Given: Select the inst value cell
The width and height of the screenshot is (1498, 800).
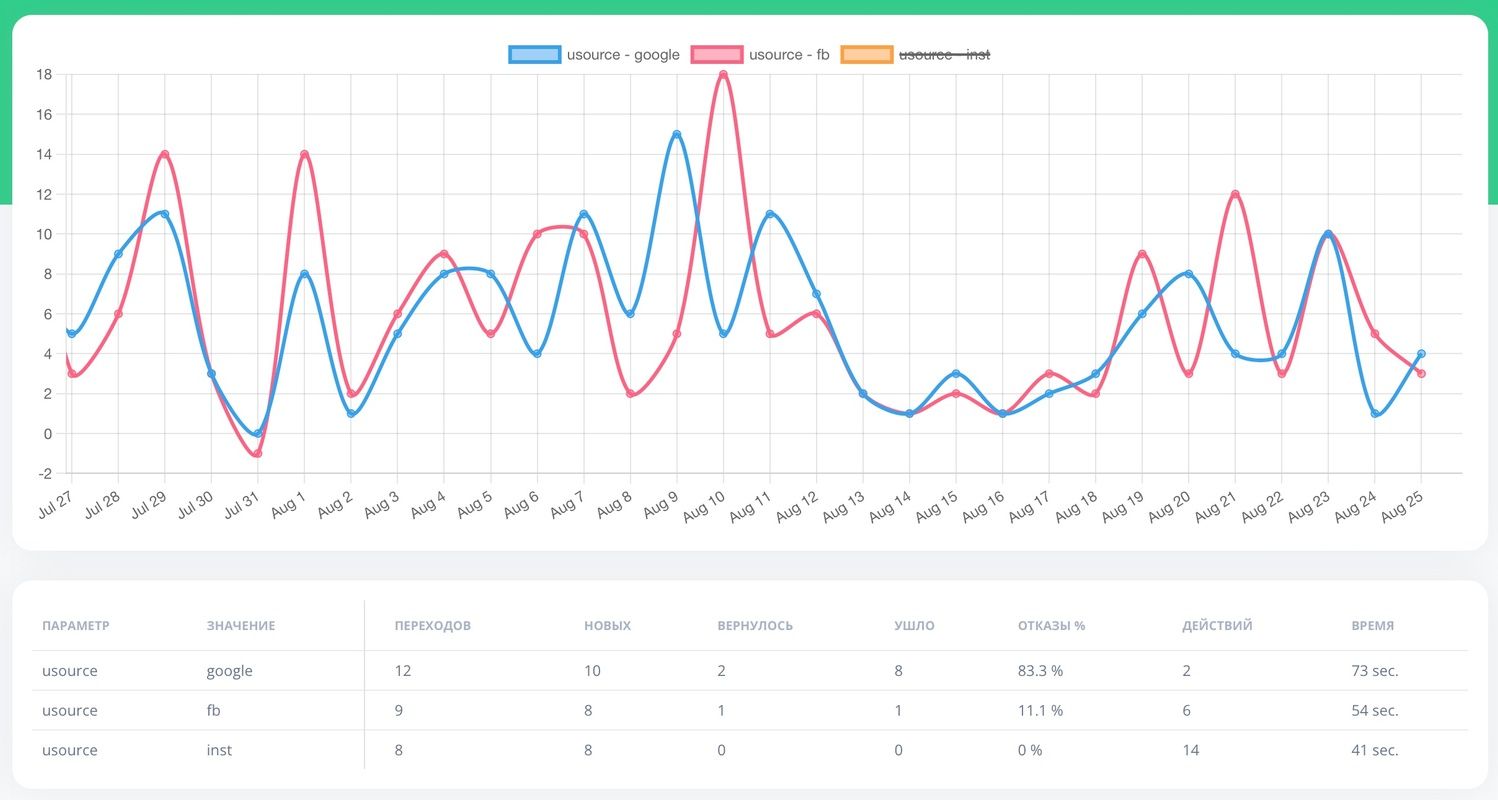Looking at the screenshot, I should tap(219, 750).
